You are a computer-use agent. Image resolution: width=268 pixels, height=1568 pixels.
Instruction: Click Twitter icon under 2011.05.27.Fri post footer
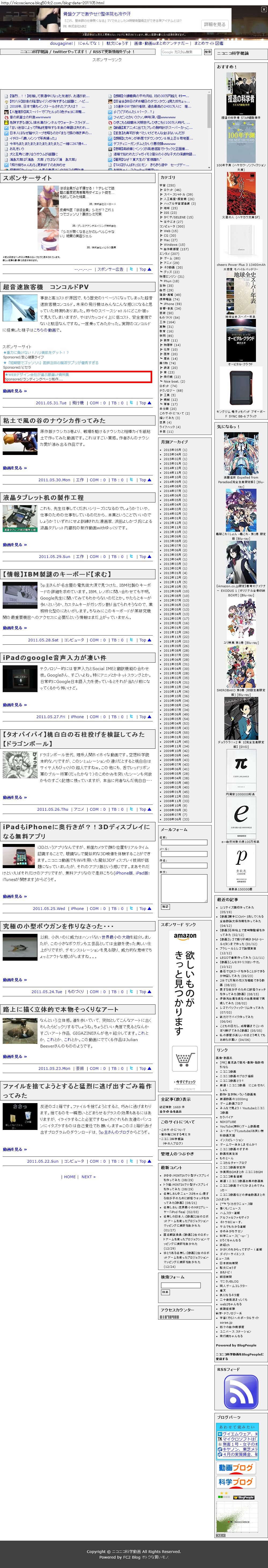(131, 717)
